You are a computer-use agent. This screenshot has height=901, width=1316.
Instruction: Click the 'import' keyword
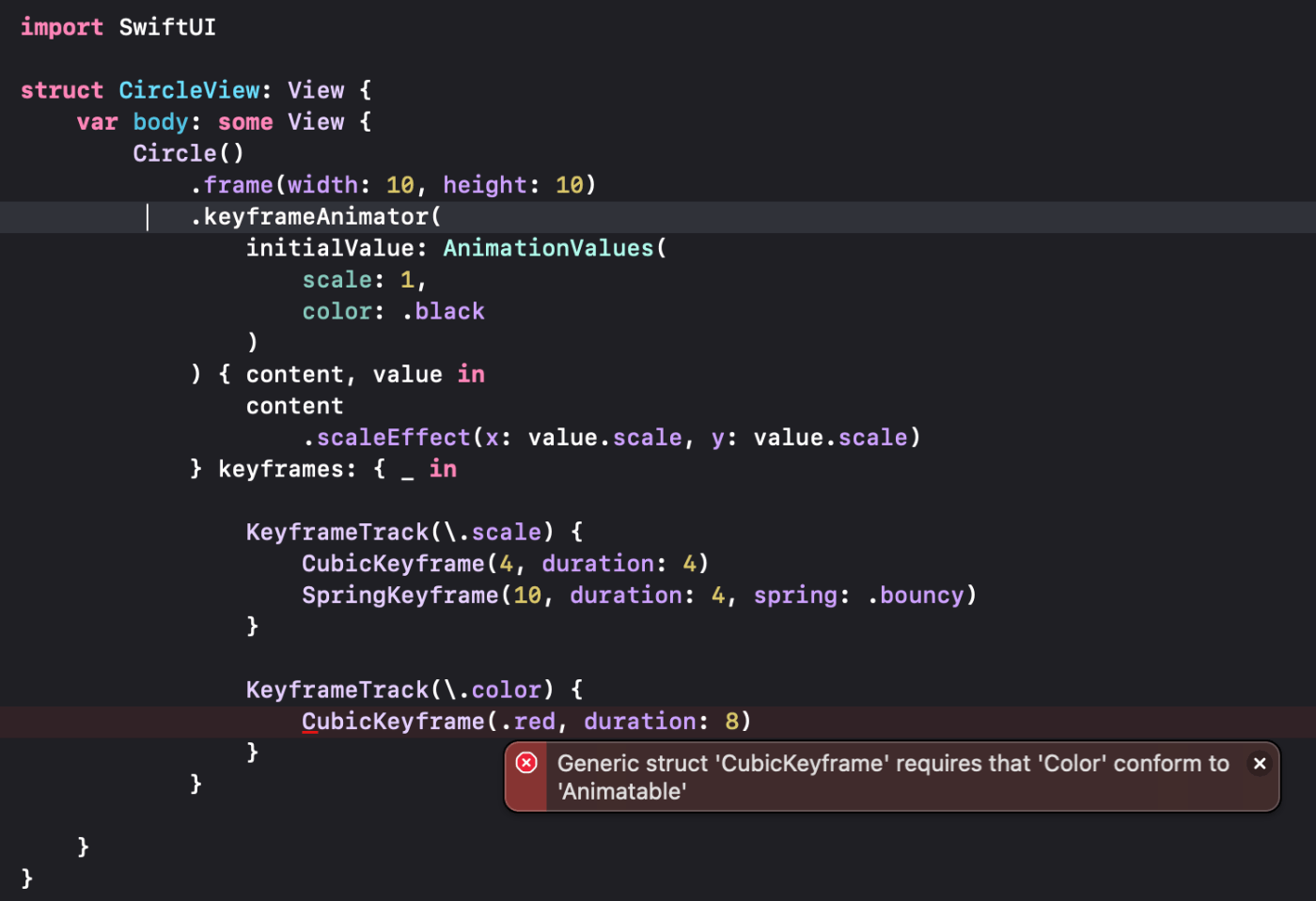[x=62, y=27]
